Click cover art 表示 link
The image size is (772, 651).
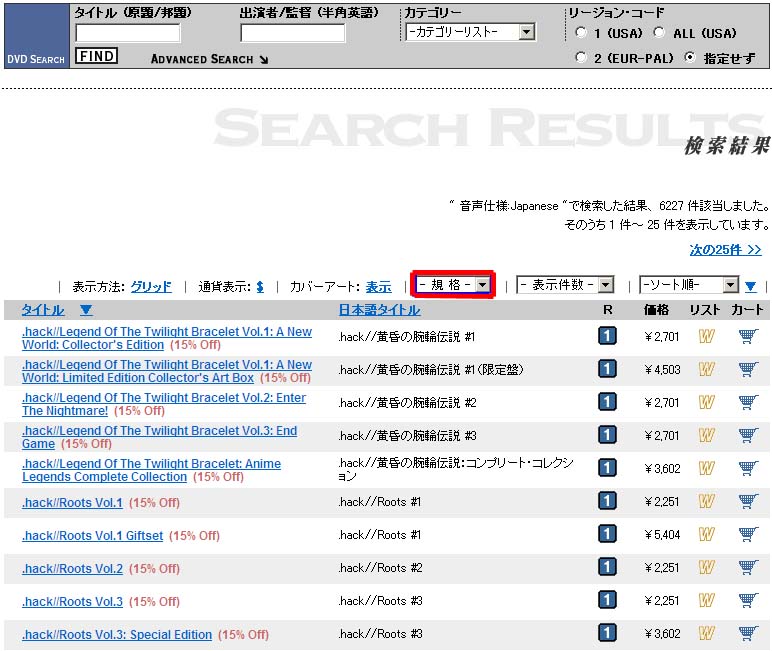[x=378, y=287]
